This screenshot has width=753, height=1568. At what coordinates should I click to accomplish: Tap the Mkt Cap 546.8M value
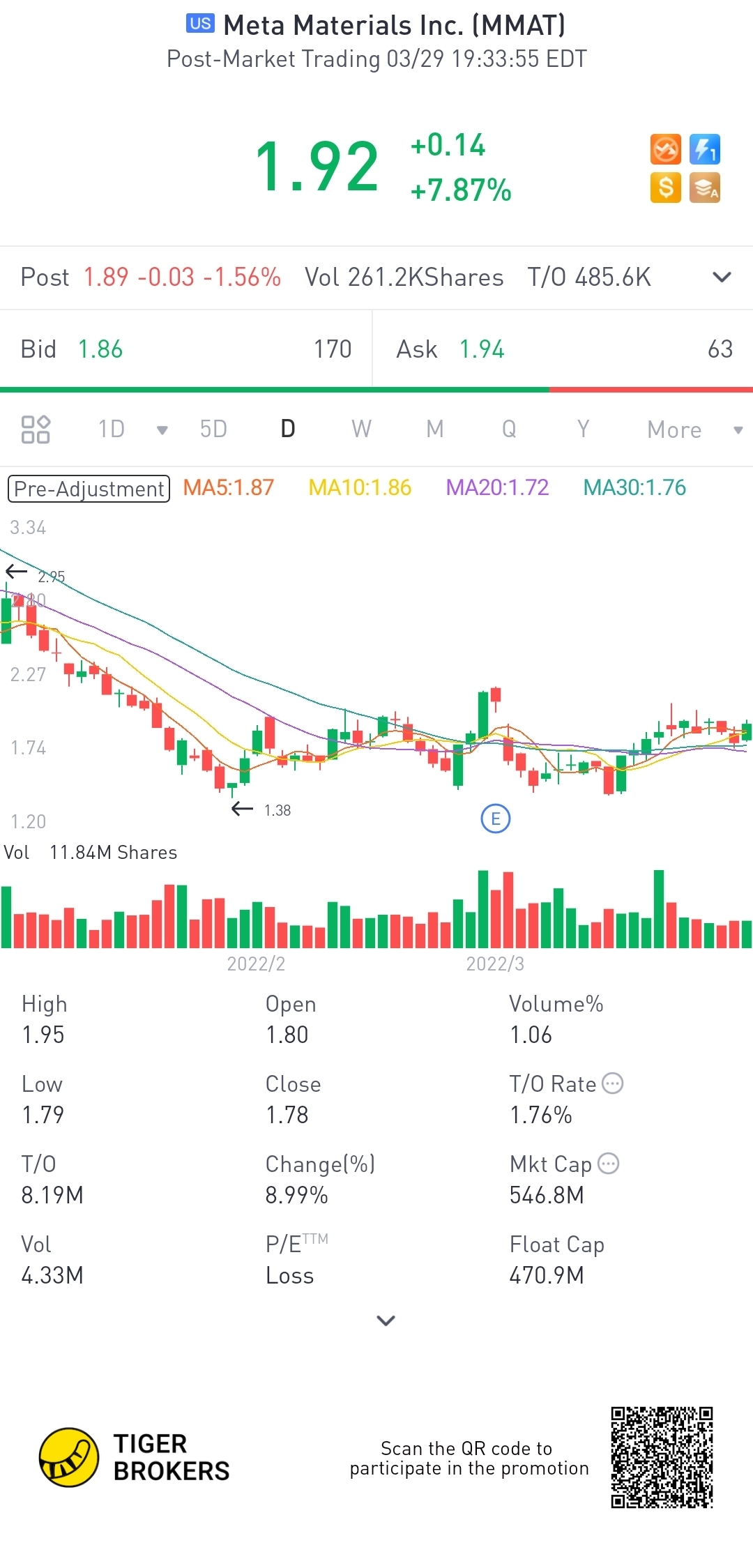tap(547, 1196)
